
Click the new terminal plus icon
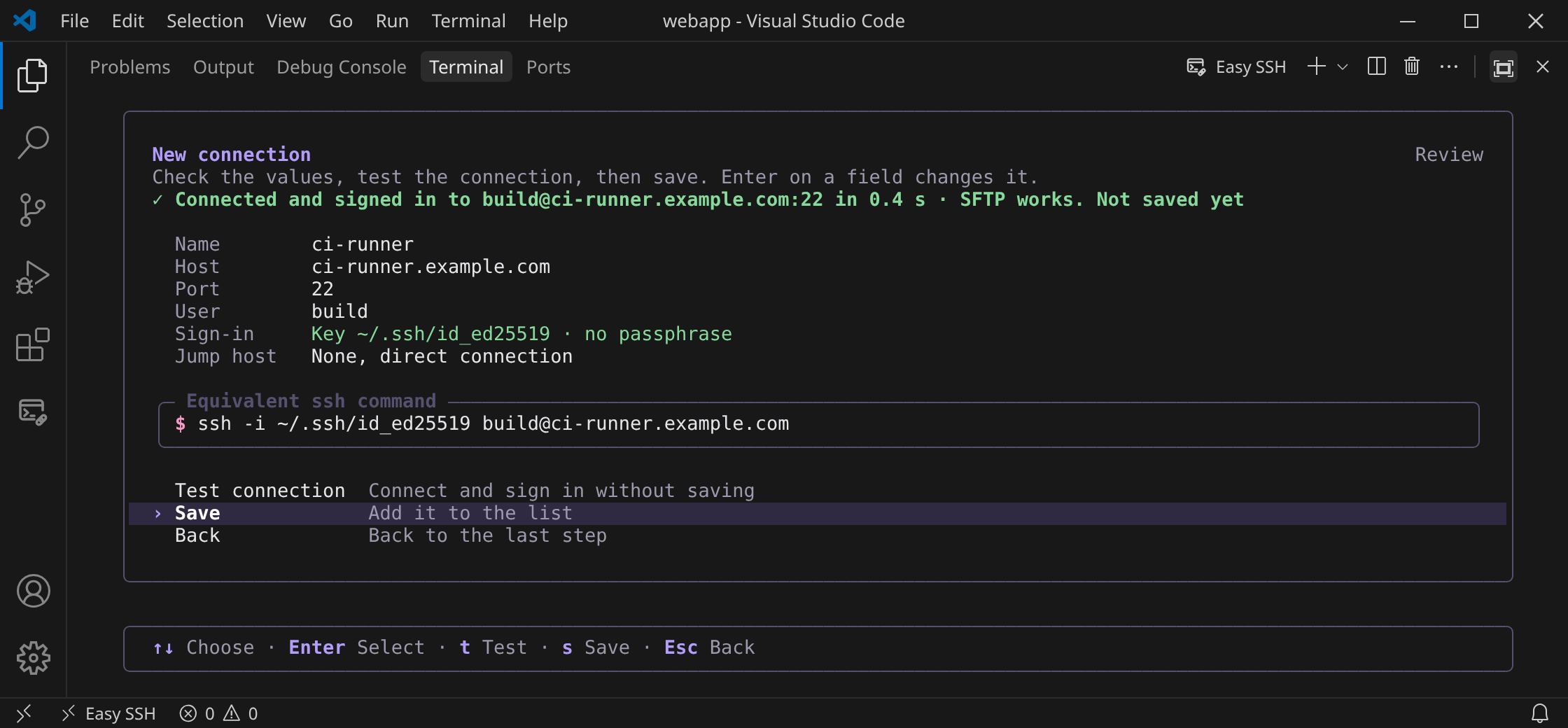(x=1317, y=66)
